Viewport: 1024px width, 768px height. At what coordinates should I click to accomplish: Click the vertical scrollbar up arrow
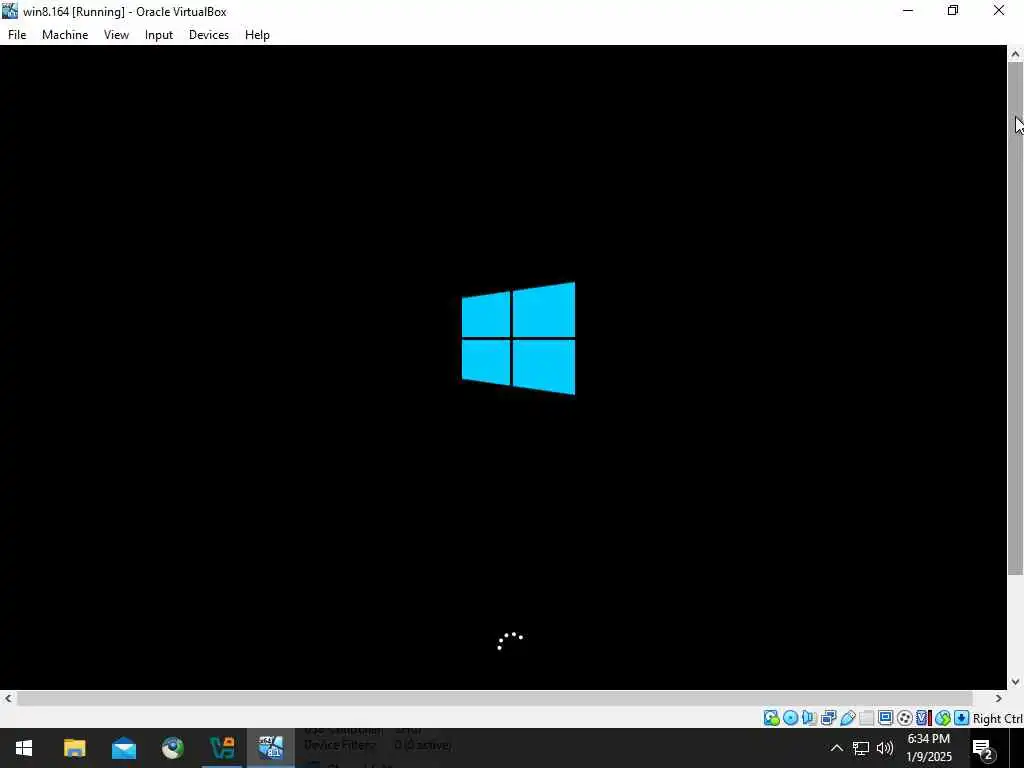click(x=1015, y=54)
